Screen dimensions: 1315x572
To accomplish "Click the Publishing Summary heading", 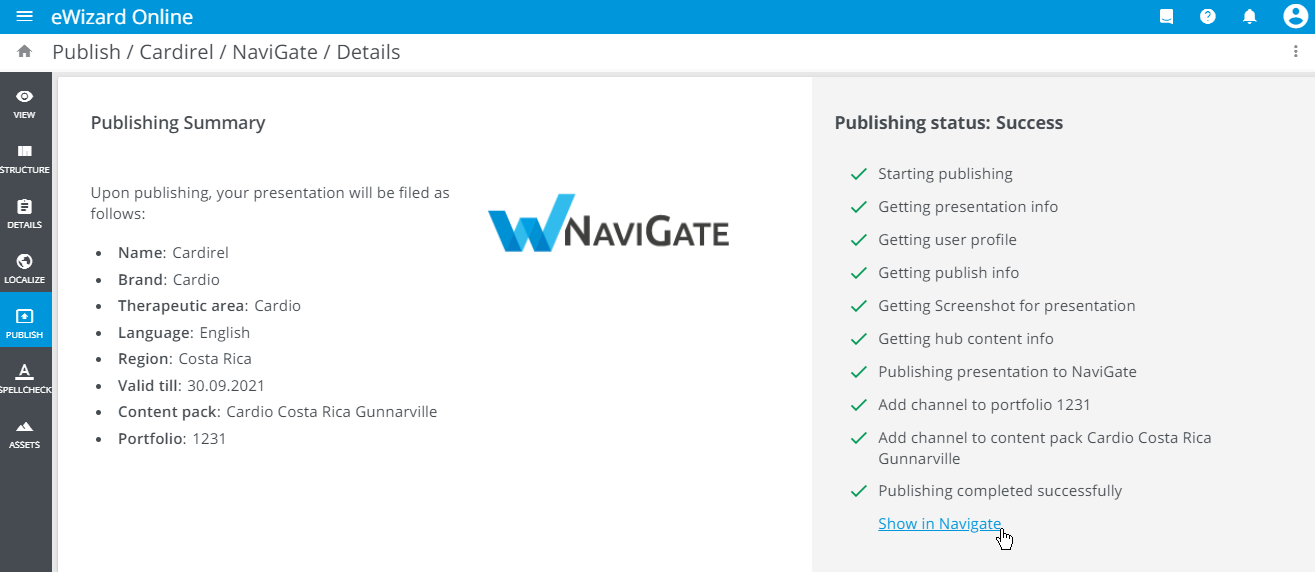I will (x=178, y=123).
